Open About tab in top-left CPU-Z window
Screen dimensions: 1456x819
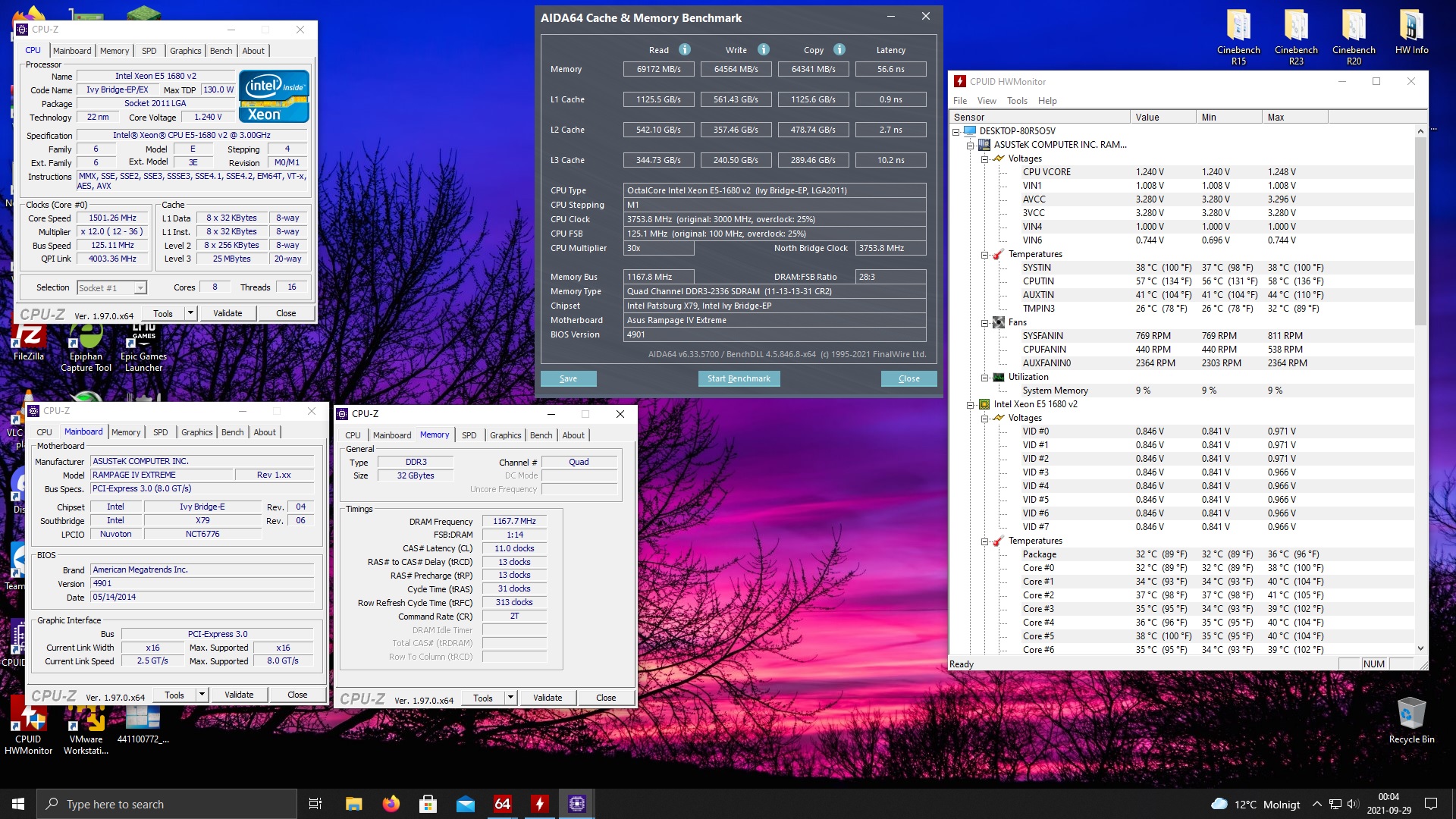coord(253,51)
